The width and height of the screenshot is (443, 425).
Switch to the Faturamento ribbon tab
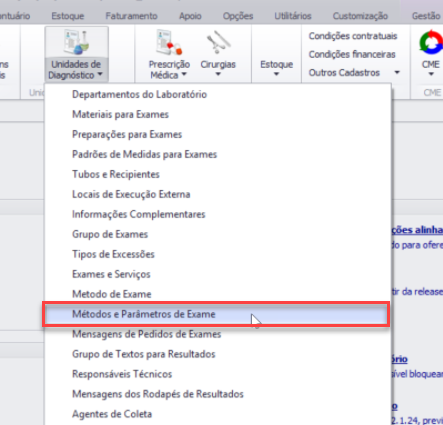[x=131, y=16]
